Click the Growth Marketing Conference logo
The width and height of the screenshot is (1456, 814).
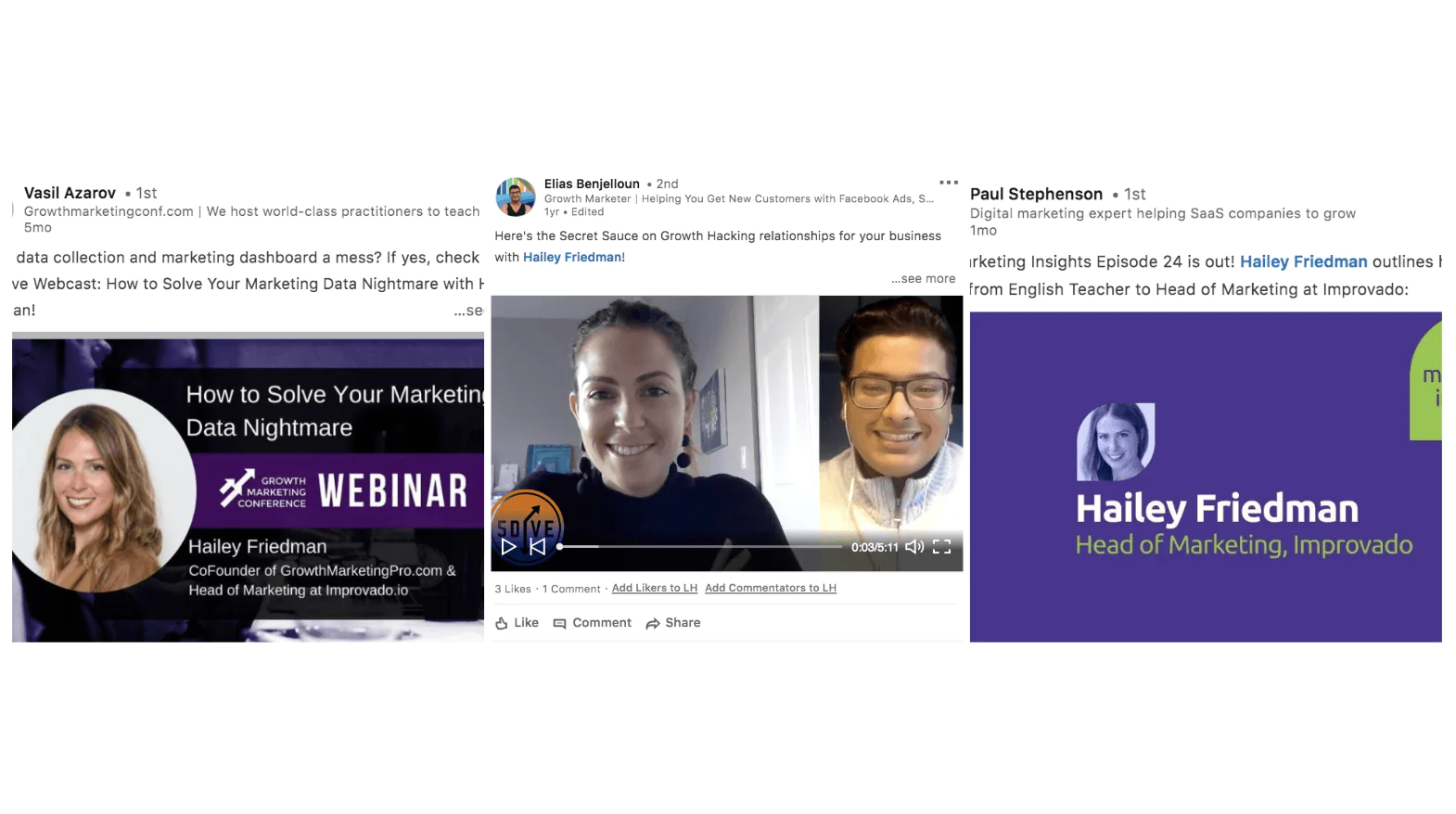263,490
